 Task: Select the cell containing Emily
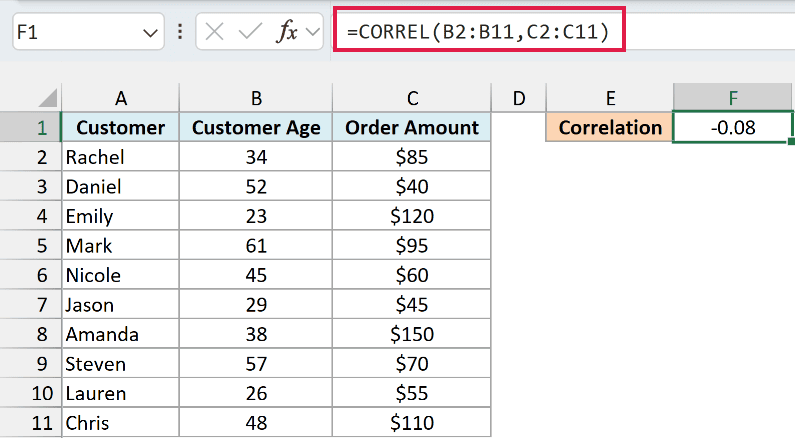pos(121,216)
